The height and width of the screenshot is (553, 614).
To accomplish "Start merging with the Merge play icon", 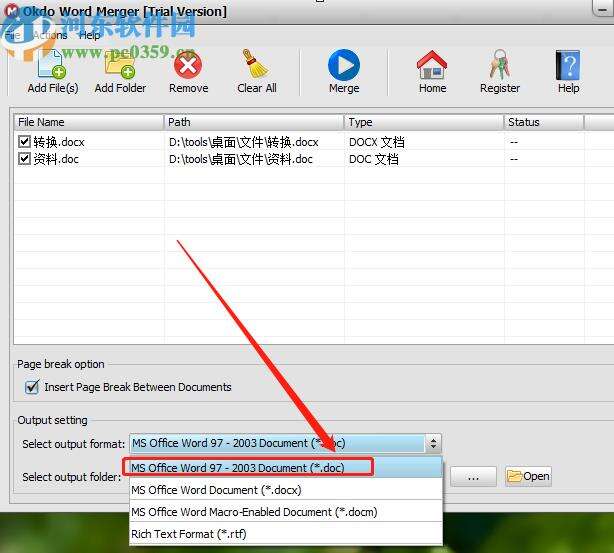I will click(344, 65).
